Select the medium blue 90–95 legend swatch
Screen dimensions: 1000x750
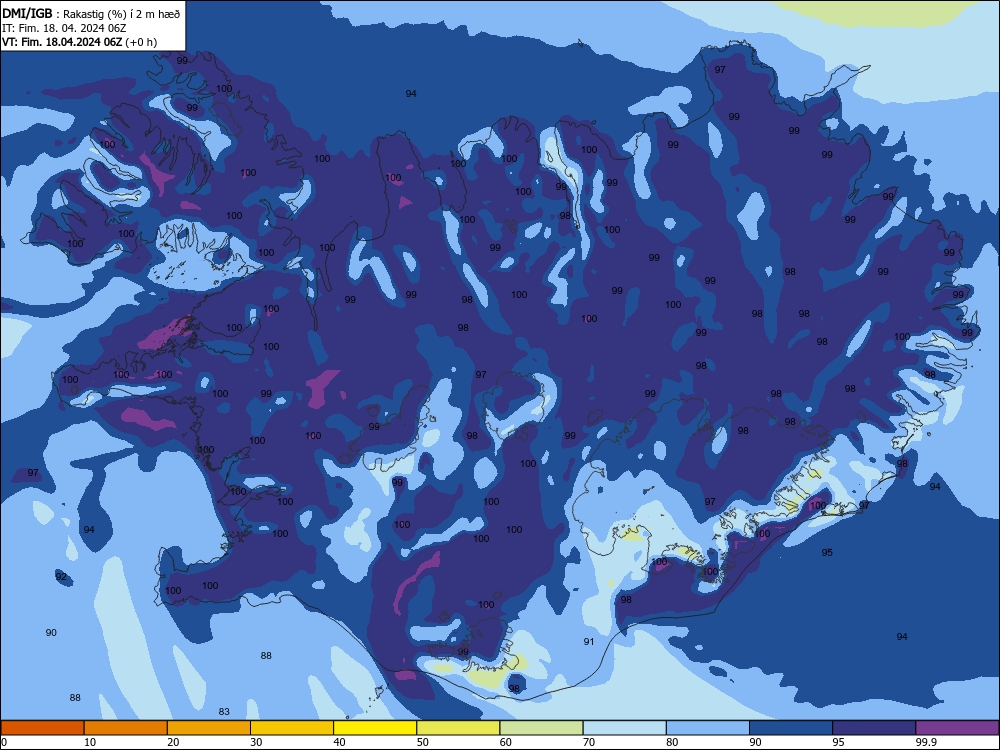(791, 728)
